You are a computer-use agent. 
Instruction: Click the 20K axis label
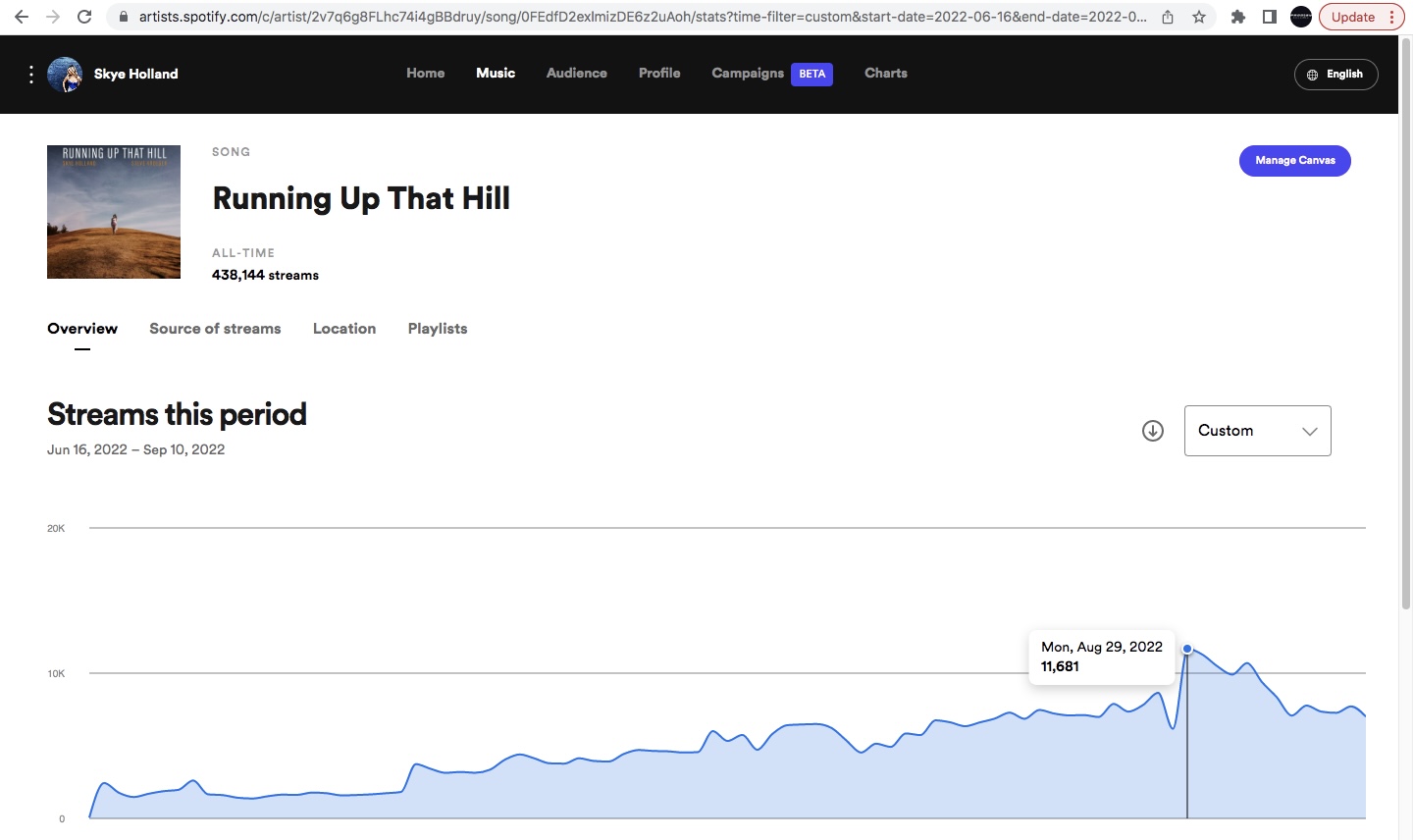56,529
